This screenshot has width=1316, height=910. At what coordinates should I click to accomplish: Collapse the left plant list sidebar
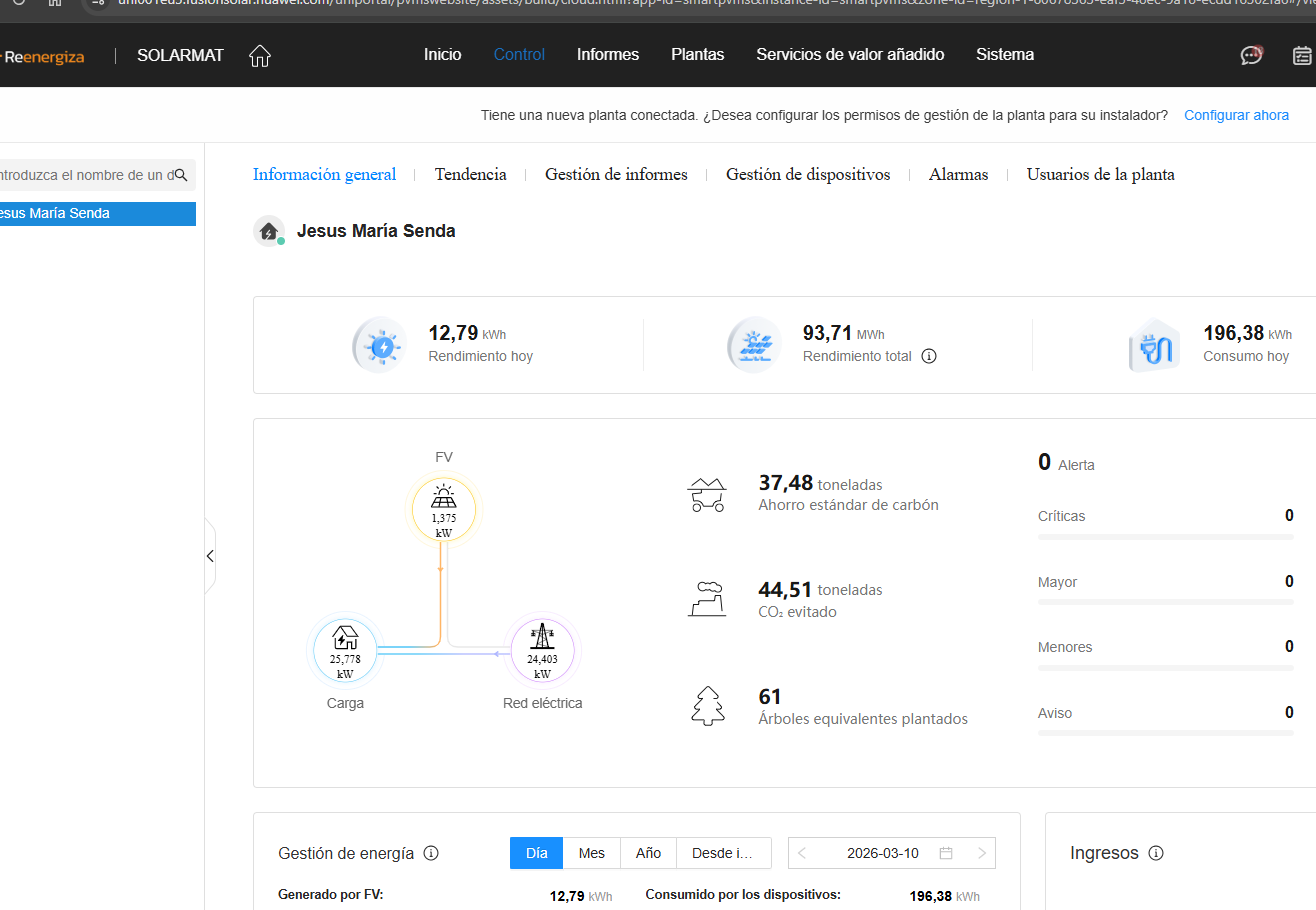coord(210,556)
